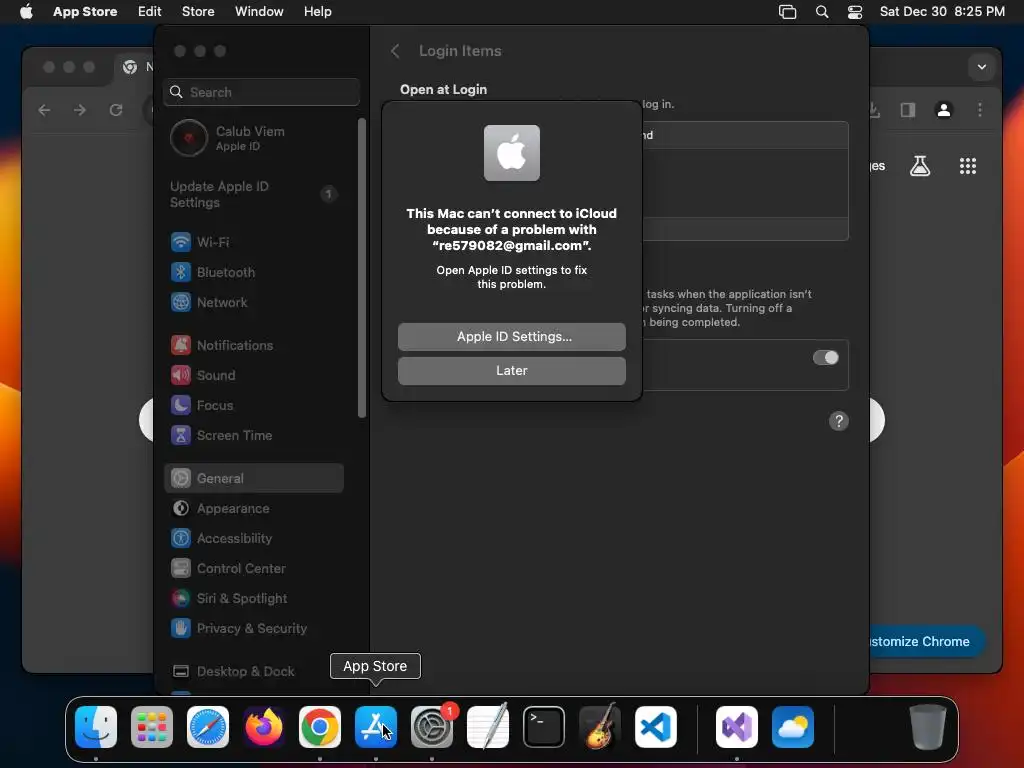Toggle Chrome side panel icon

[908, 110]
